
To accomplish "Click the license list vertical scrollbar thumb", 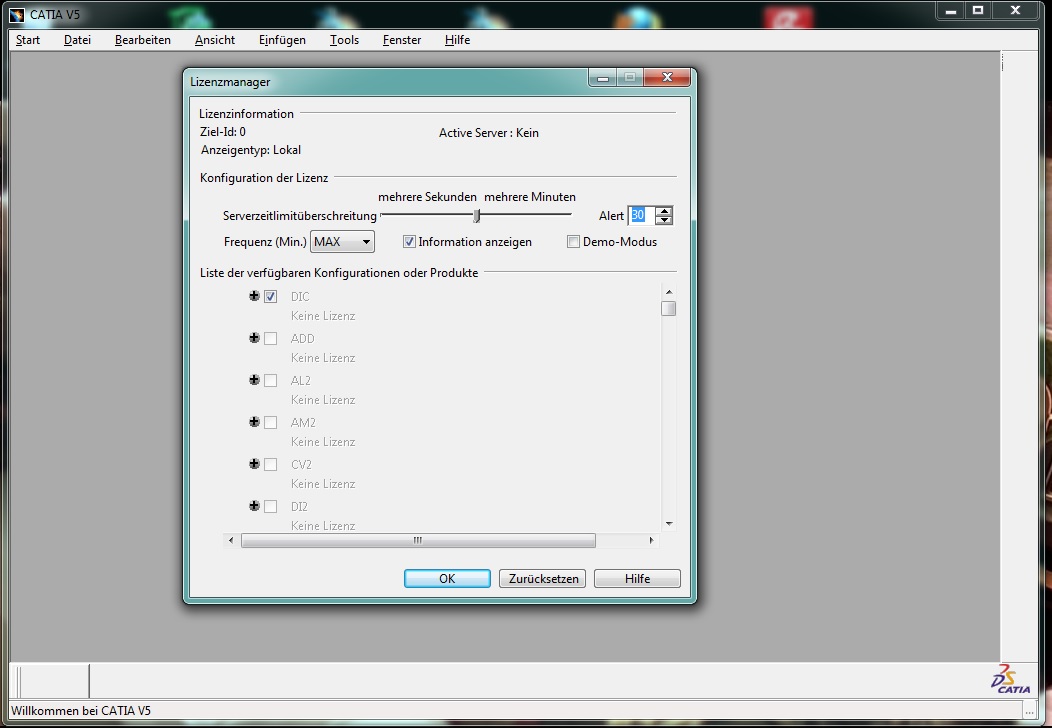I will click(668, 308).
